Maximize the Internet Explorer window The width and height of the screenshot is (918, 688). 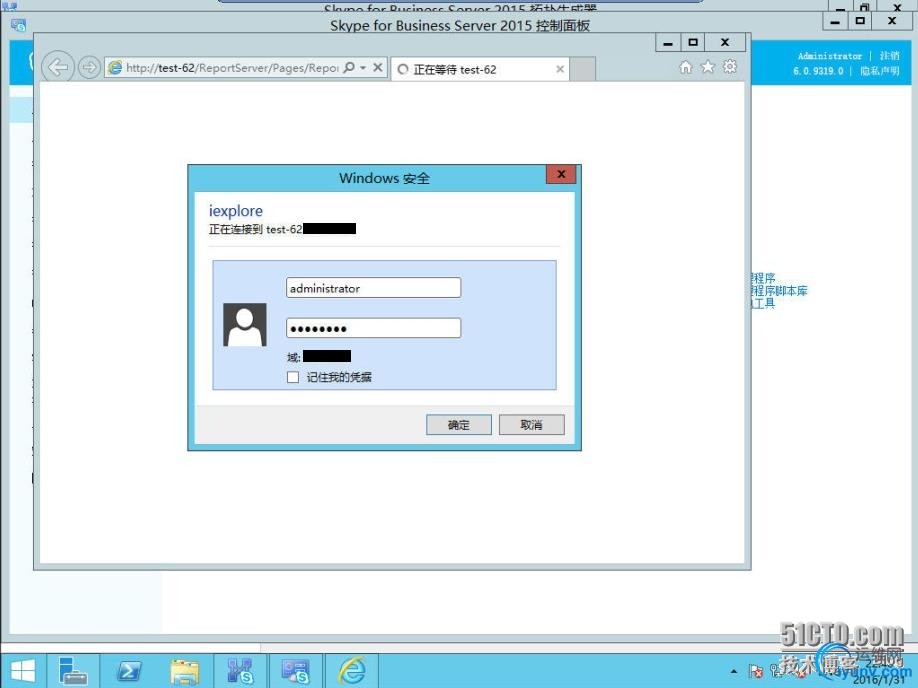tap(693, 43)
